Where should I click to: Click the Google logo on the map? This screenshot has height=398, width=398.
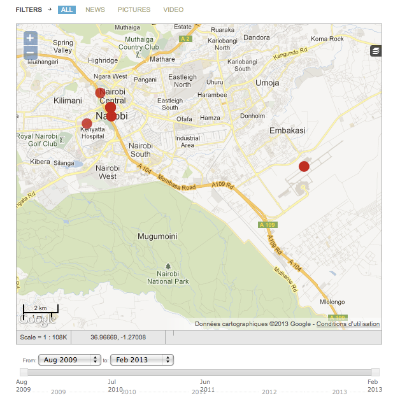[37, 320]
